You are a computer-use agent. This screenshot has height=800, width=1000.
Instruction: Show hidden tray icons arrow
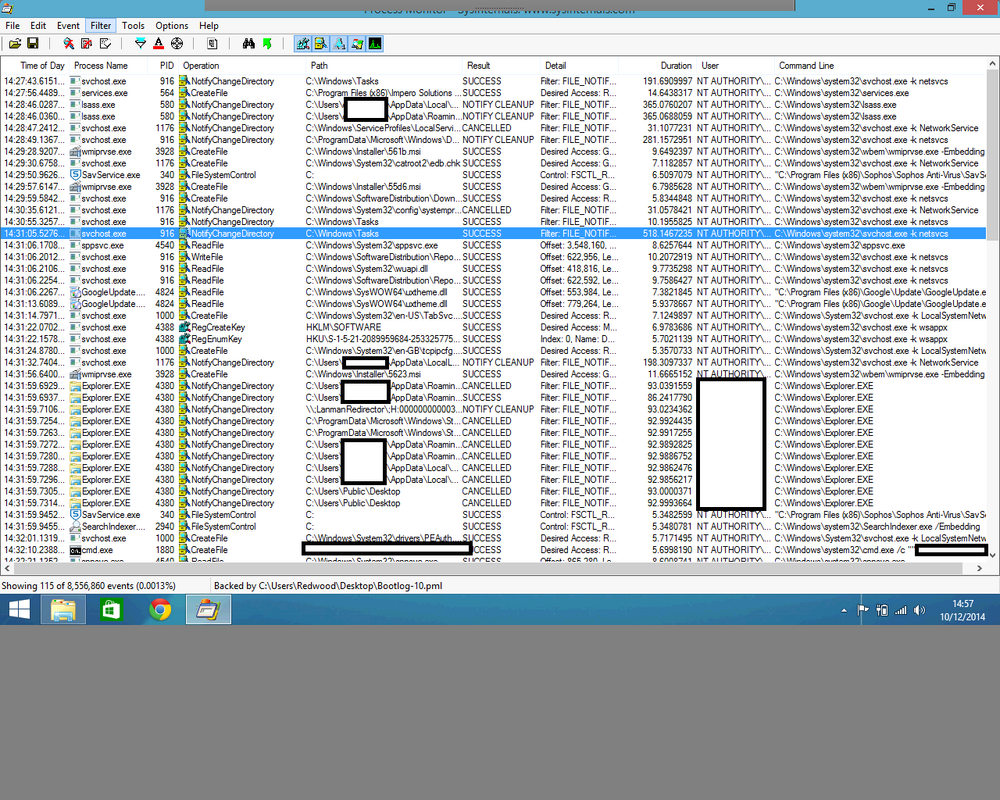(844, 611)
